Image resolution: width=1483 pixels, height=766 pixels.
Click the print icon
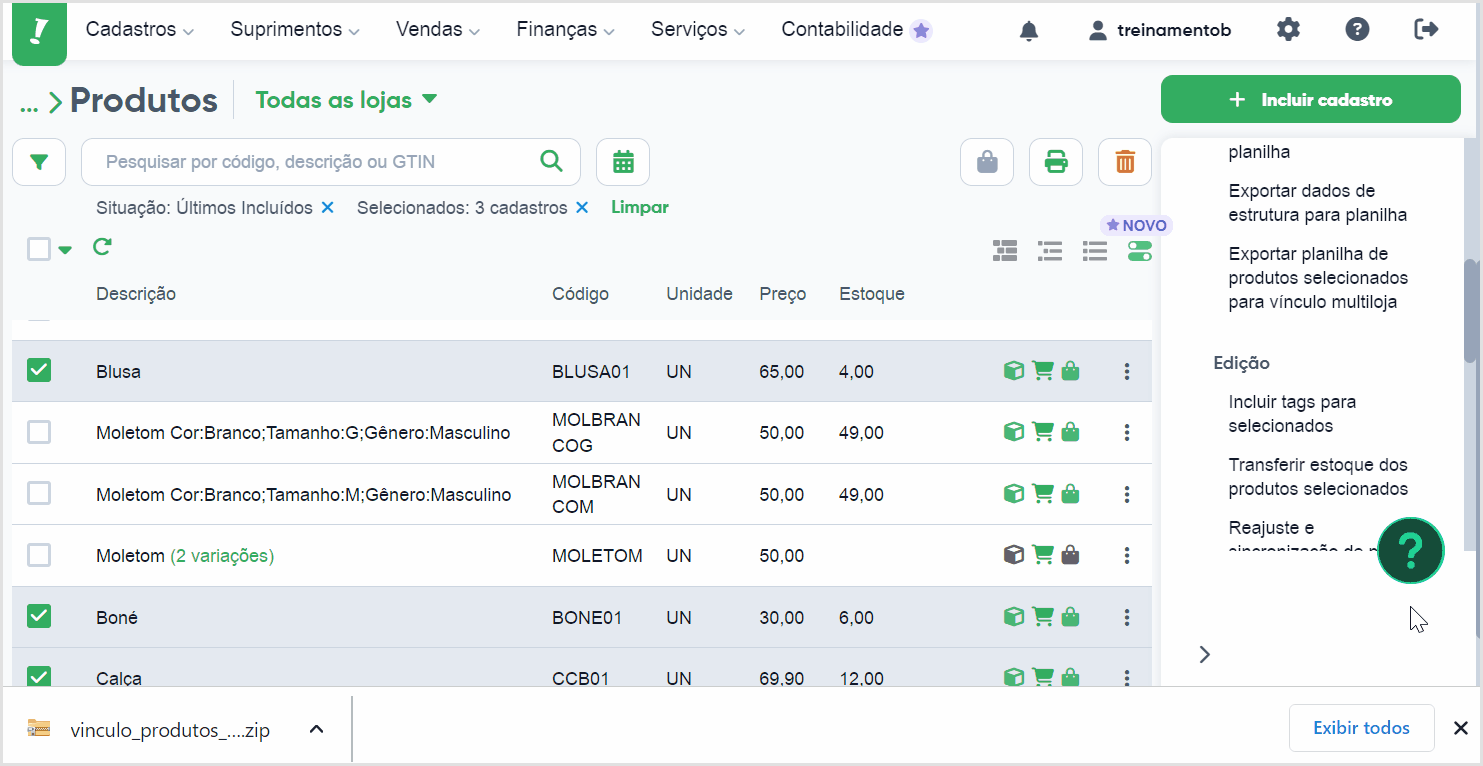point(1056,162)
